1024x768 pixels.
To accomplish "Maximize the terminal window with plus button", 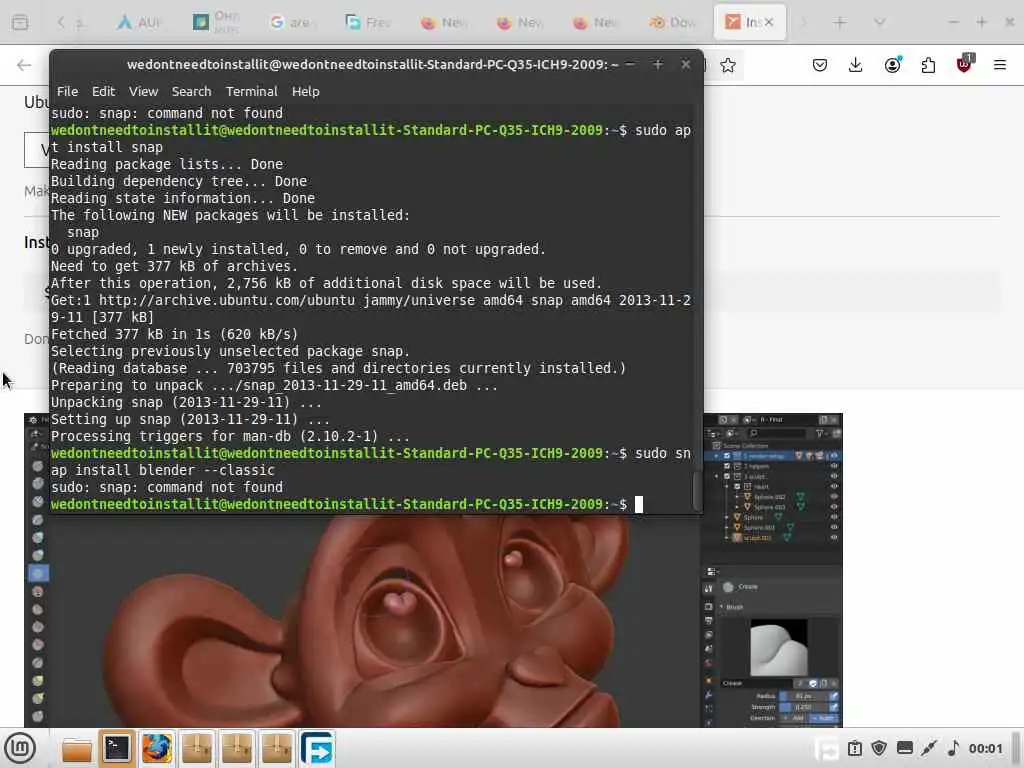I will tap(658, 64).
